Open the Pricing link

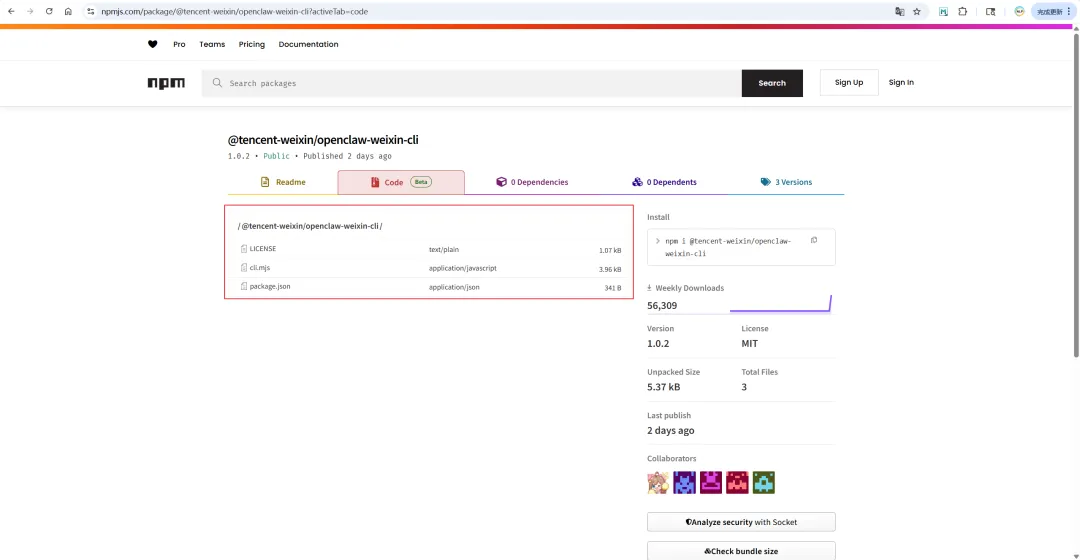(x=251, y=44)
